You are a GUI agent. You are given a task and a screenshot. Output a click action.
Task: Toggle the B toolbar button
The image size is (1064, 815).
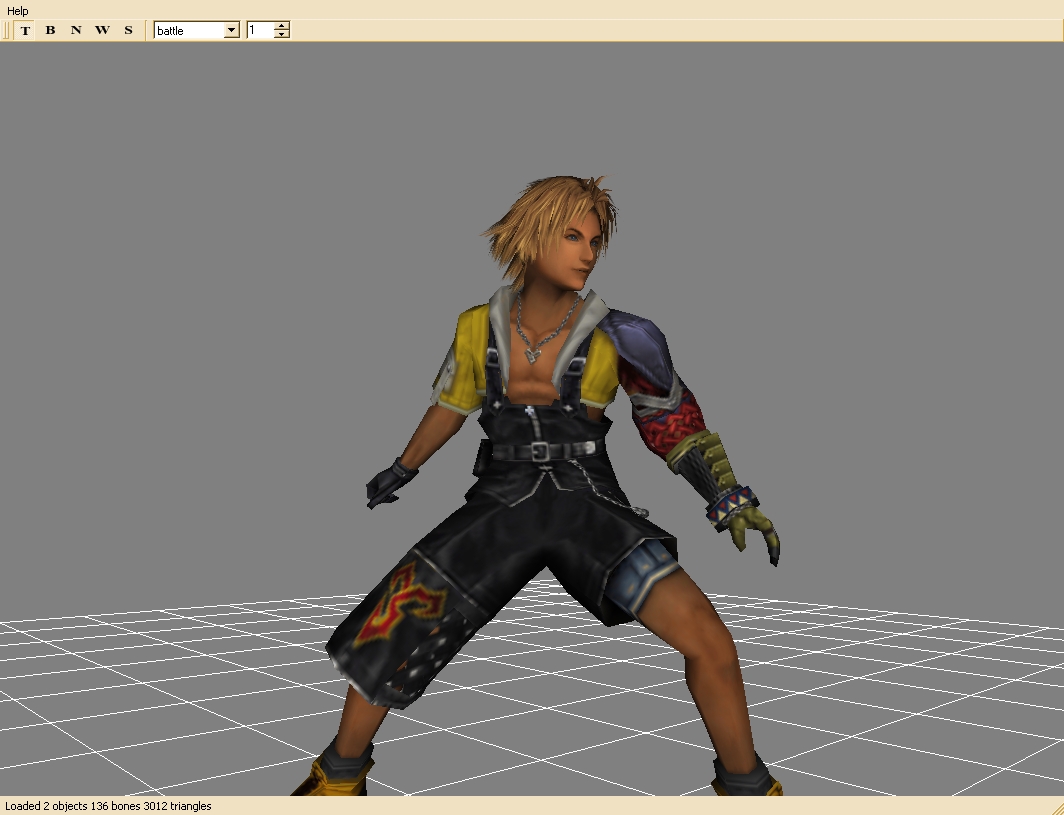pos(50,31)
